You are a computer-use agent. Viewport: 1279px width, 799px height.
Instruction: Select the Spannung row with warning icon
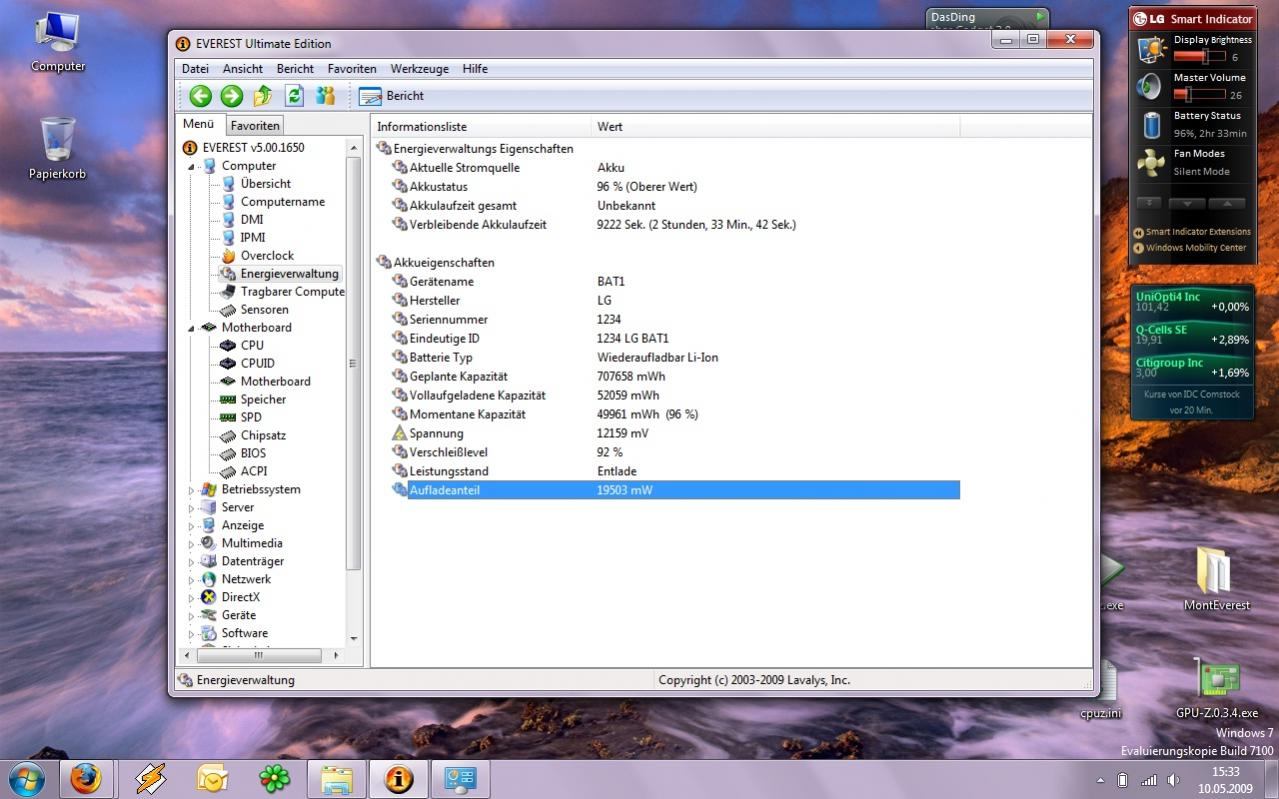[675, 434]
